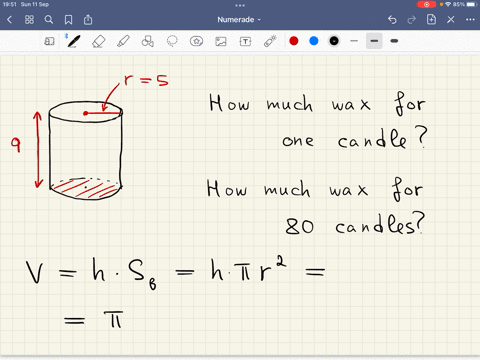Open the more options ellipsis menu

[470, 20]
